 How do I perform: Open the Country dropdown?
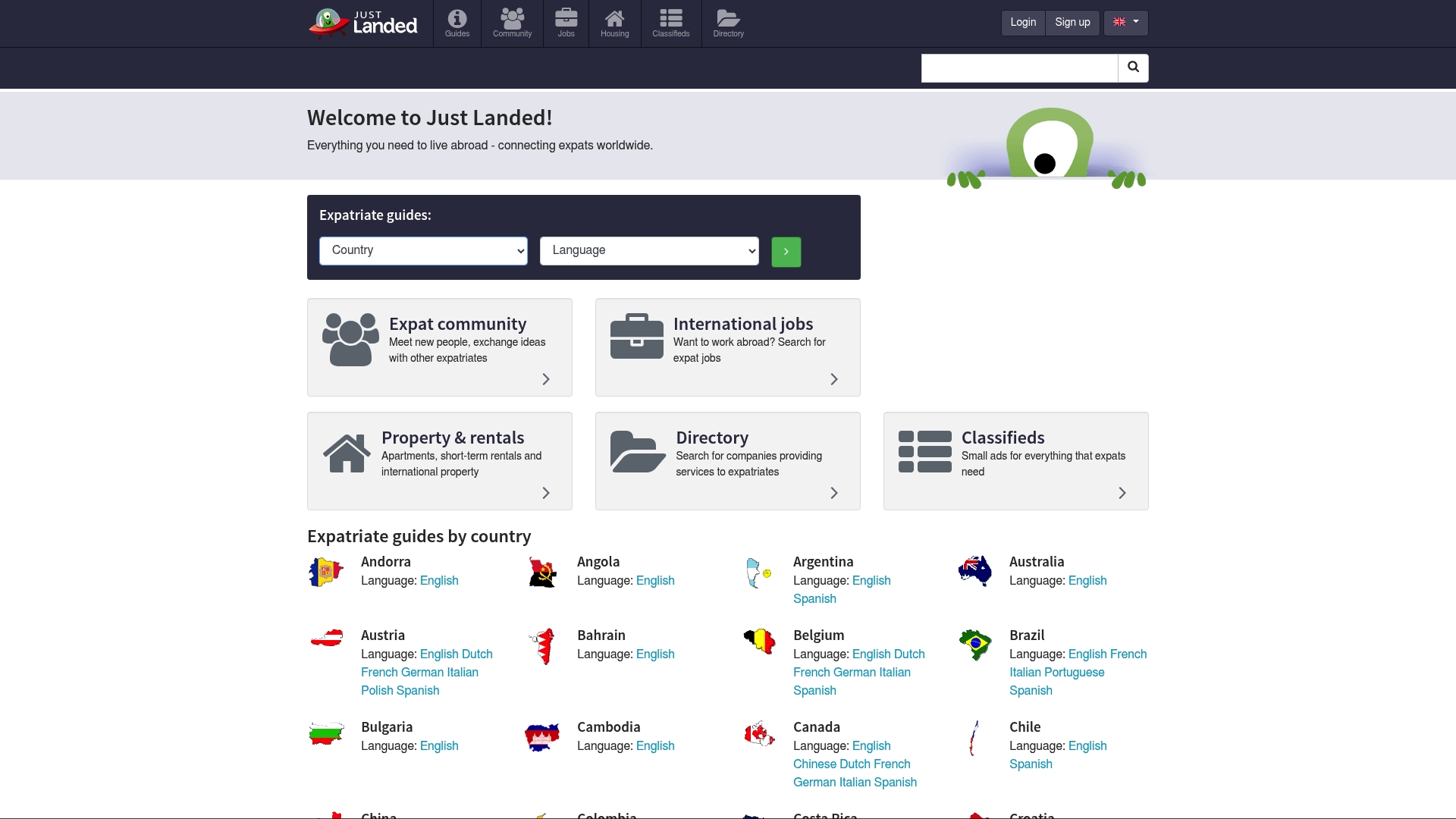pos(423,251)
